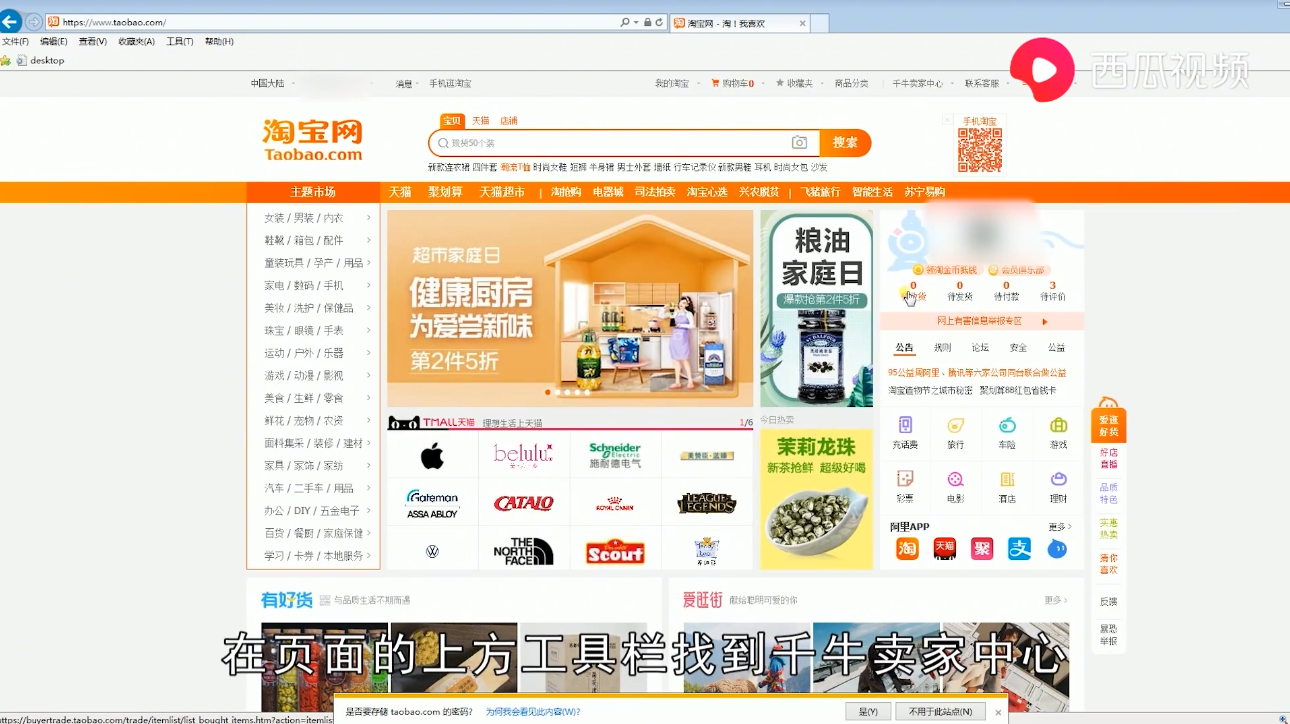The height and width of the screenshot is (724, 1290).
Task: Open the 工具(T) menu in browser
Action: click(180, 42)
